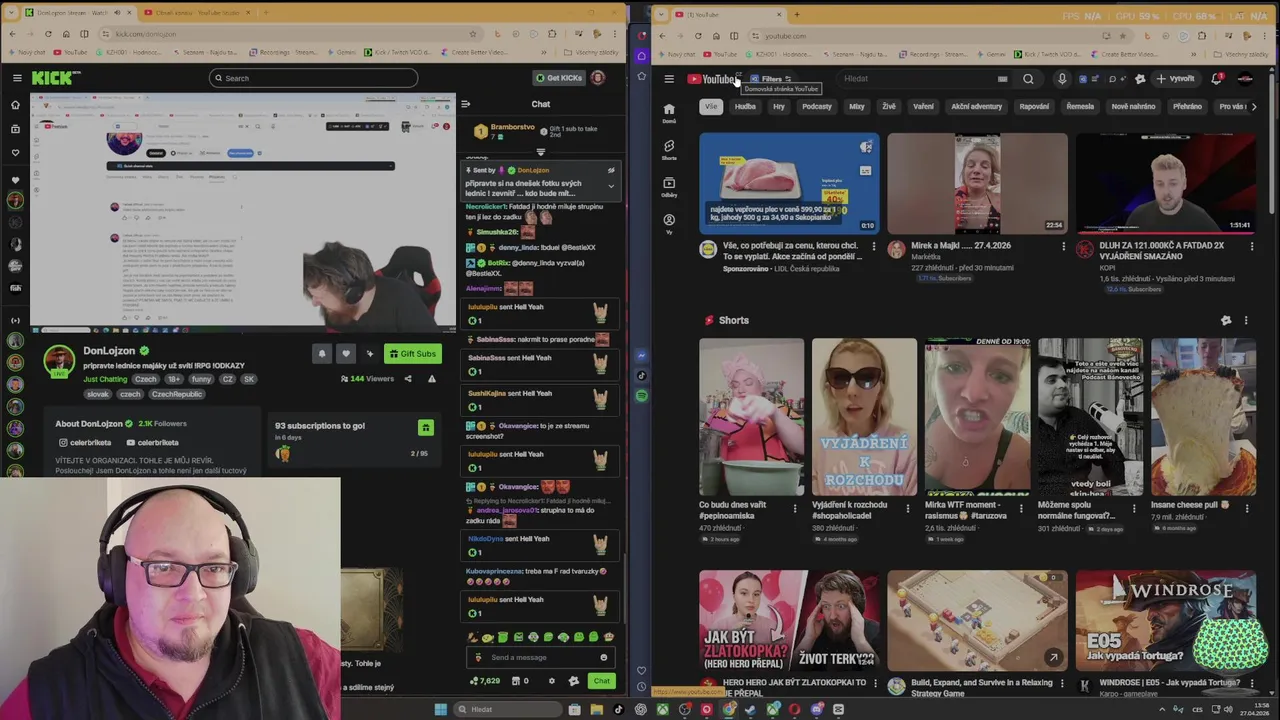Open the Kick profile avatar menu
This screenshot has width=1280, height=720.
pos(598,78)
